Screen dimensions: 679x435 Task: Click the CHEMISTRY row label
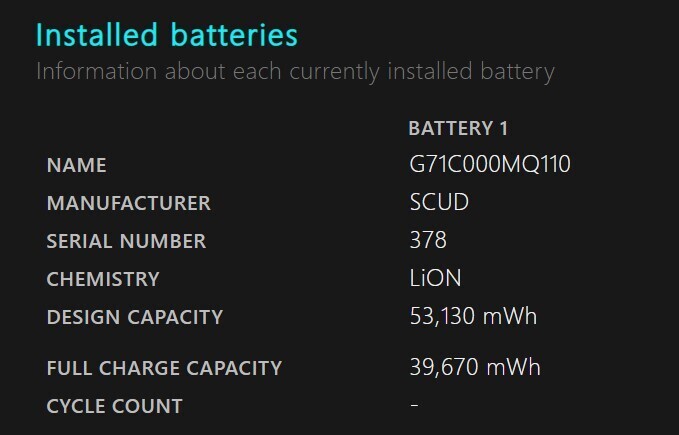click(103, 279)
